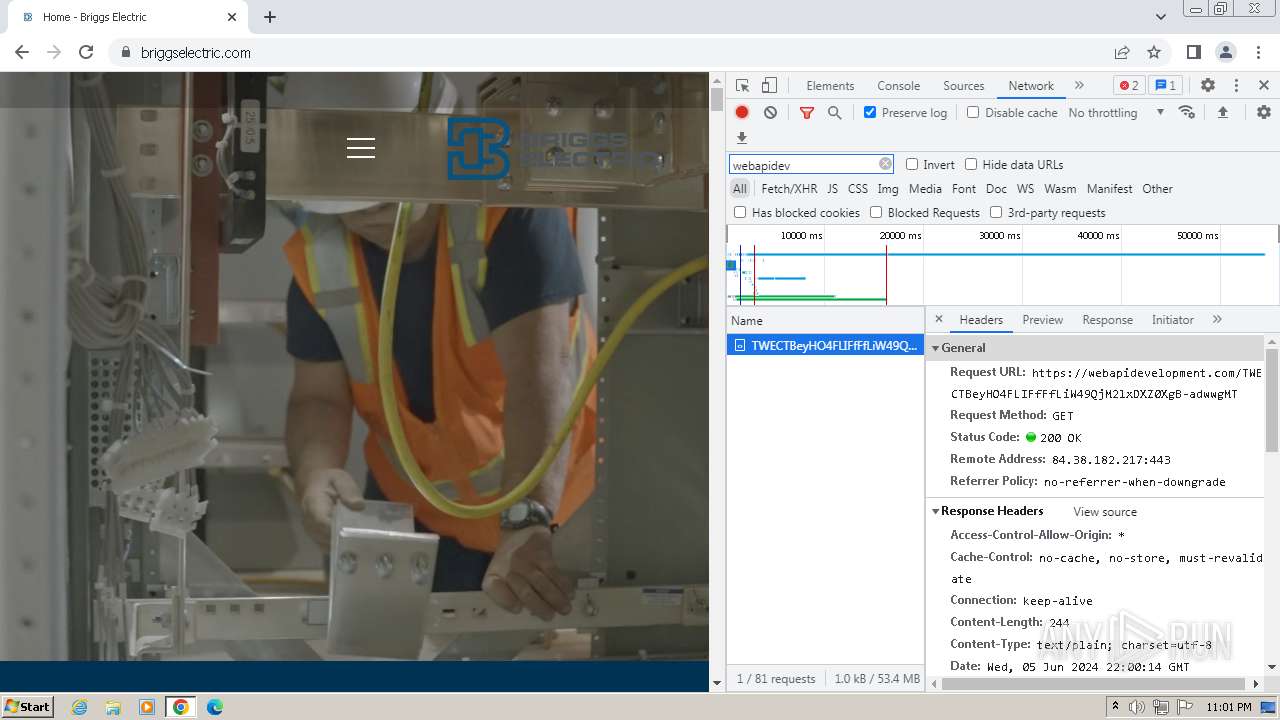Open the Windows Start button
Image resolution: width=1280 pixels, height=720 pixels.
coord(27,706)
